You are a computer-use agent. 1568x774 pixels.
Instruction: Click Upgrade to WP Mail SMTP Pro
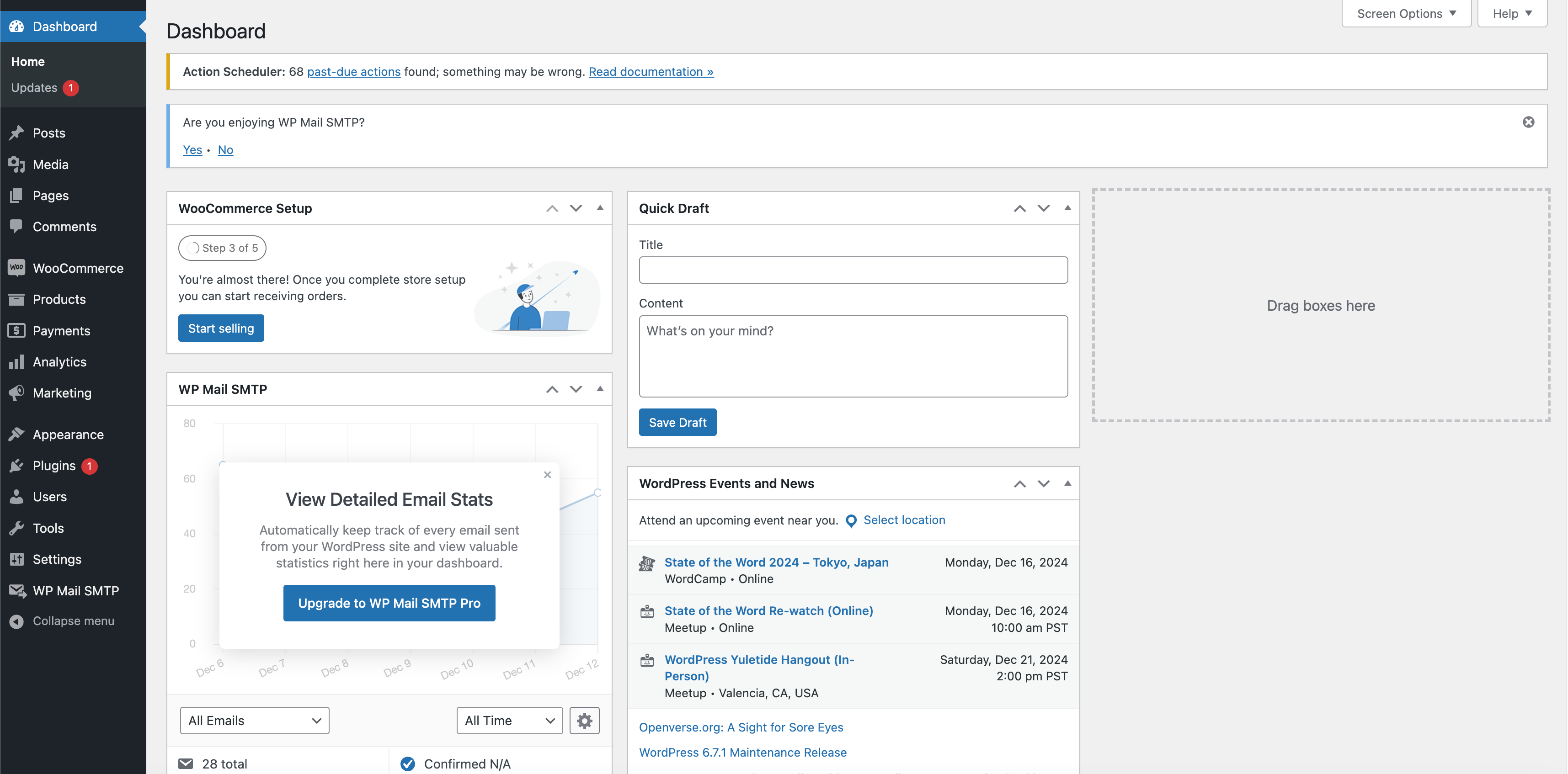[389, 603]
